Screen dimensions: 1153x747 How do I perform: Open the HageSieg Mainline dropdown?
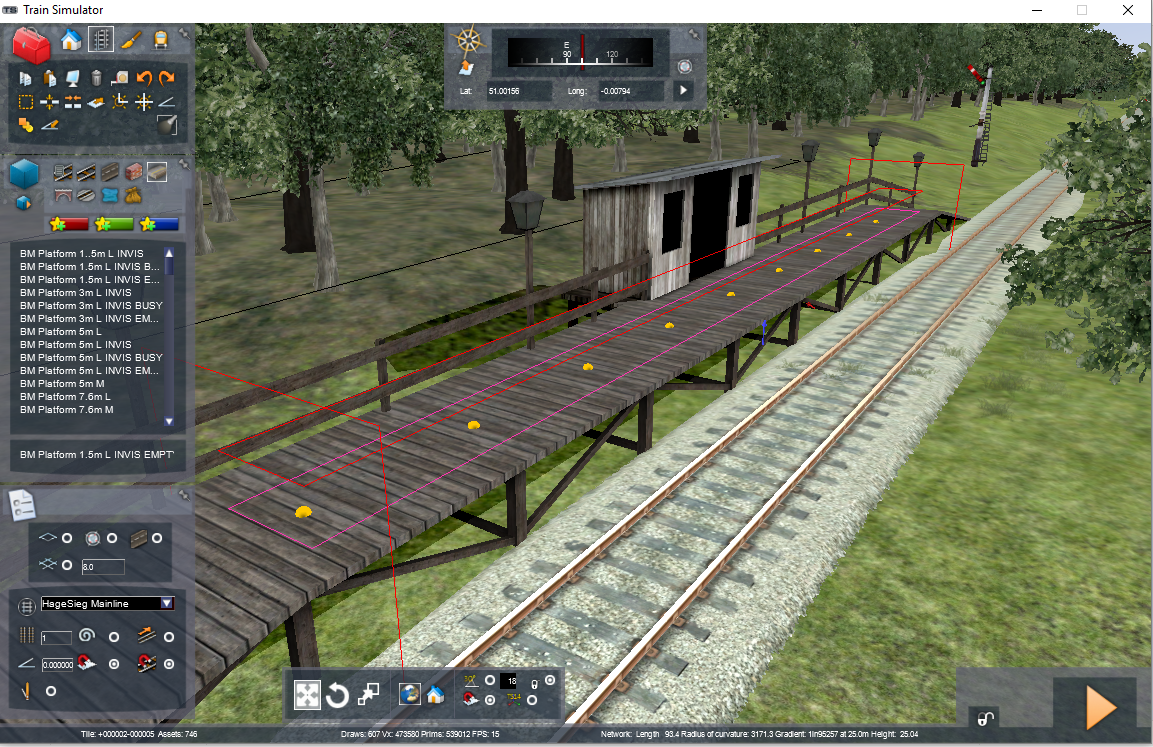point(167,603)
